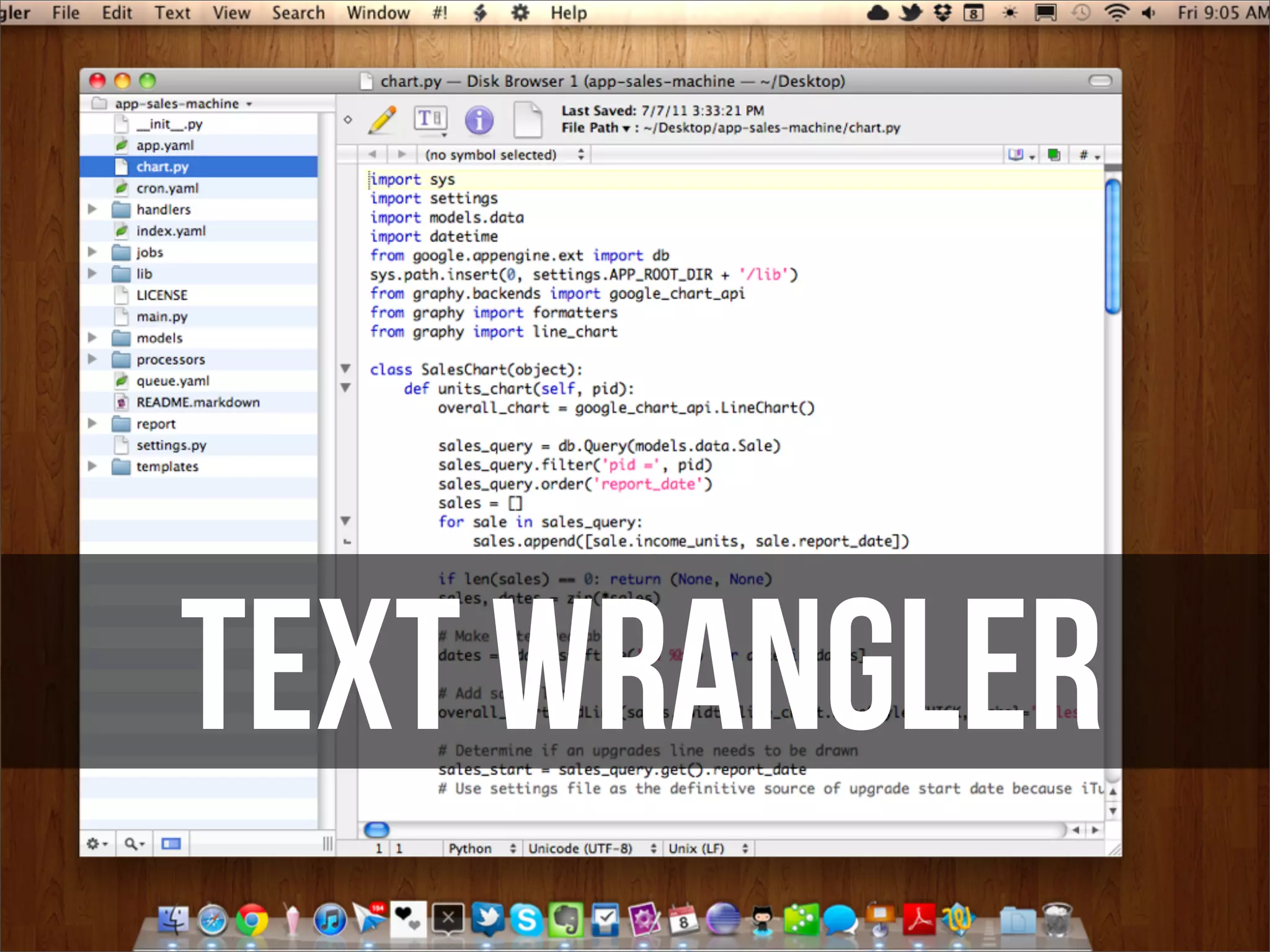The height and width of the screenshot is (952, 1270).
Task: Open Finder from the Dock
Action: pos(173,919)
